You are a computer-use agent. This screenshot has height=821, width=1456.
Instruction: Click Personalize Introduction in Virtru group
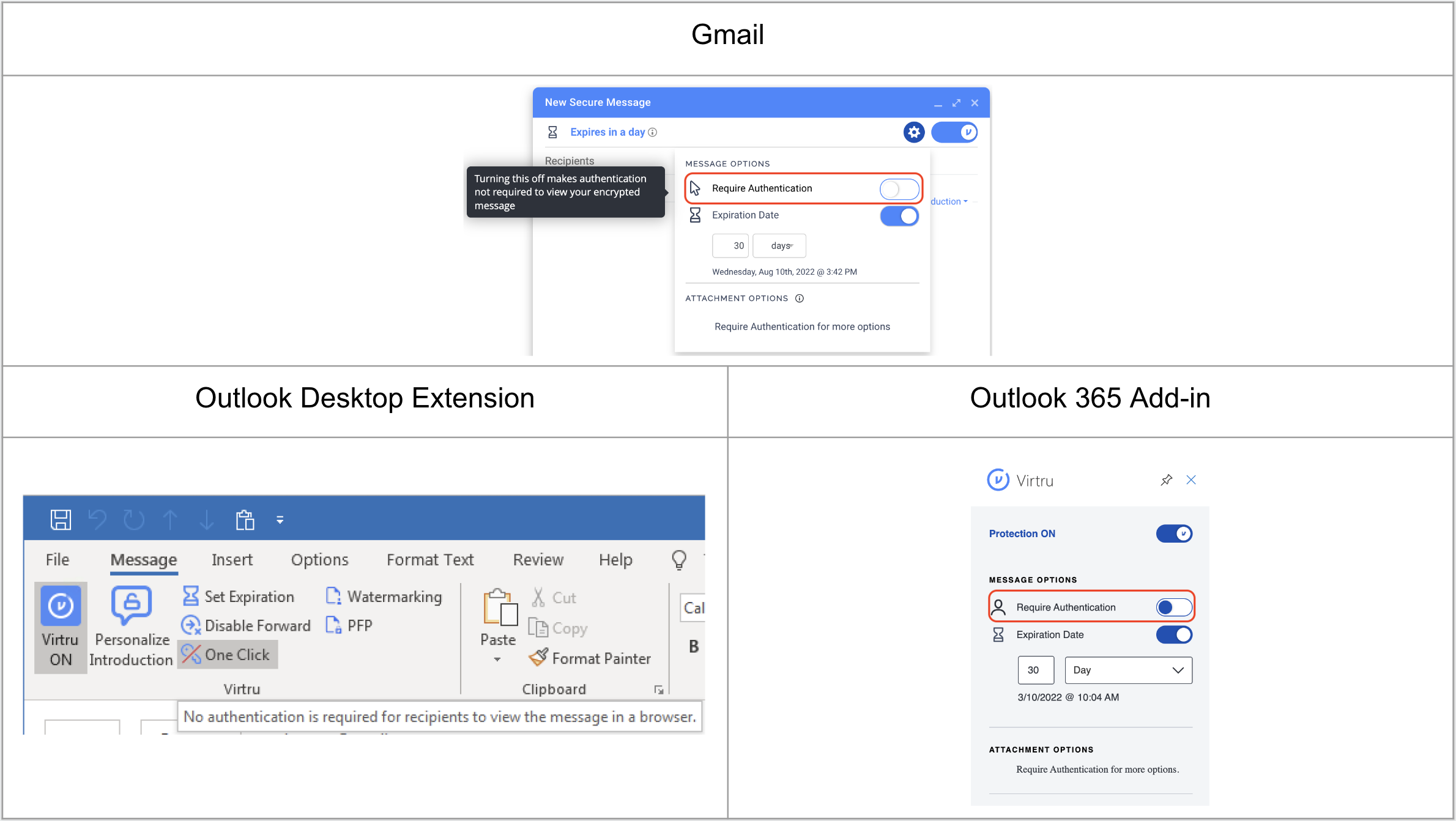(x=131, y=627)
